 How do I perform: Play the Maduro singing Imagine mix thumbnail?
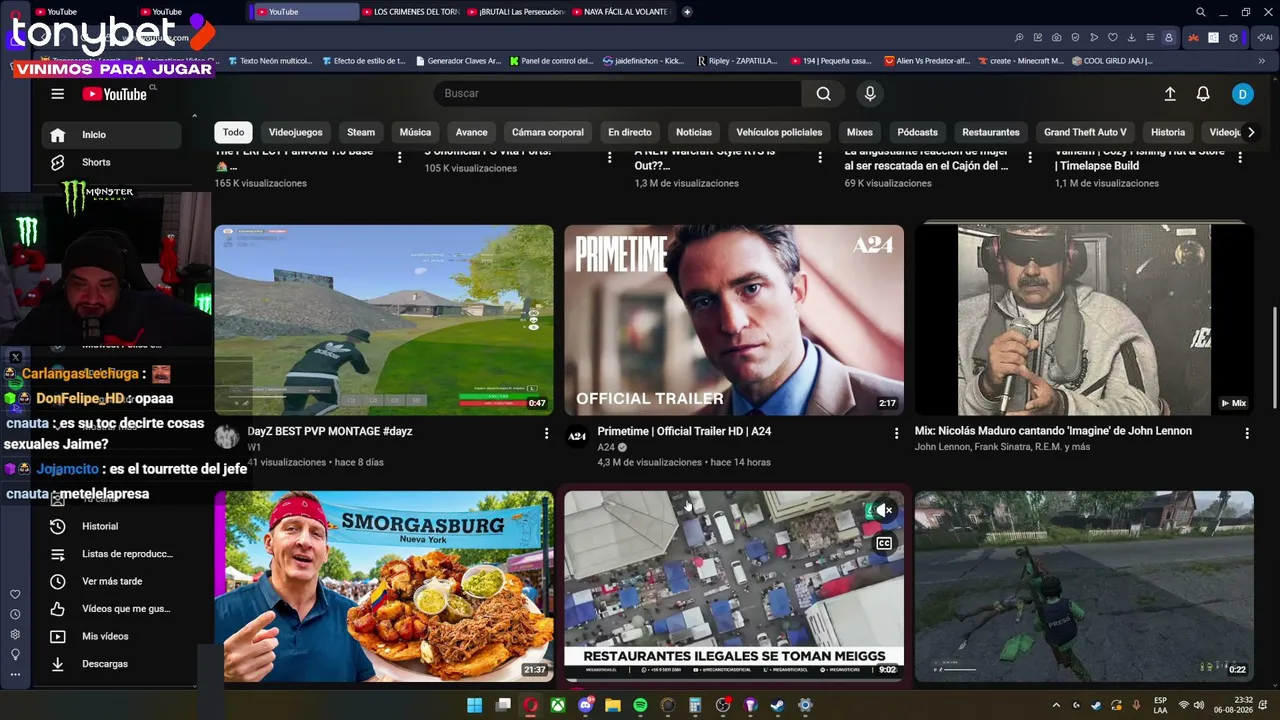pos(1084,320)
